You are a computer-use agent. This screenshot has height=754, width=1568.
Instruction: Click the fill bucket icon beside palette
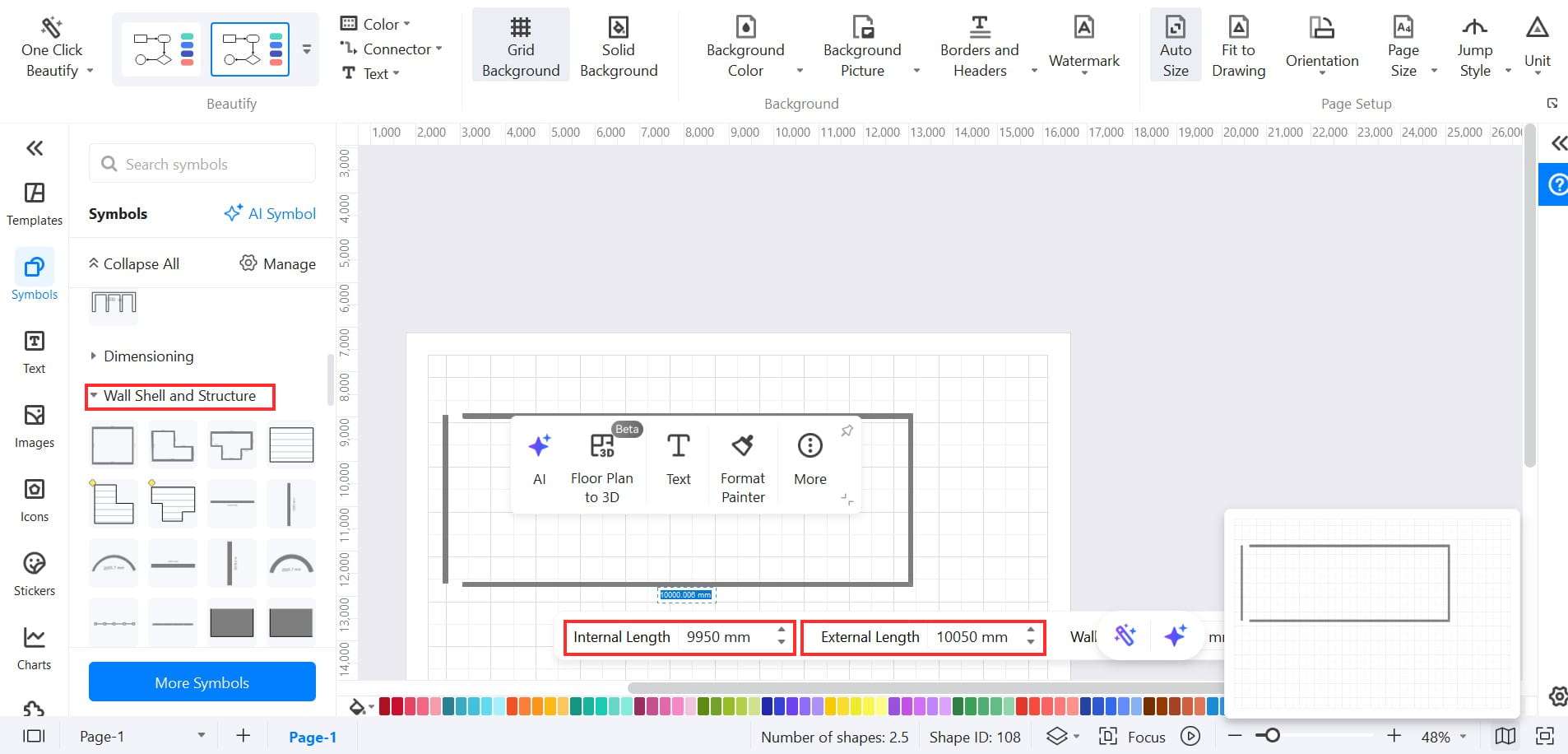358,706
